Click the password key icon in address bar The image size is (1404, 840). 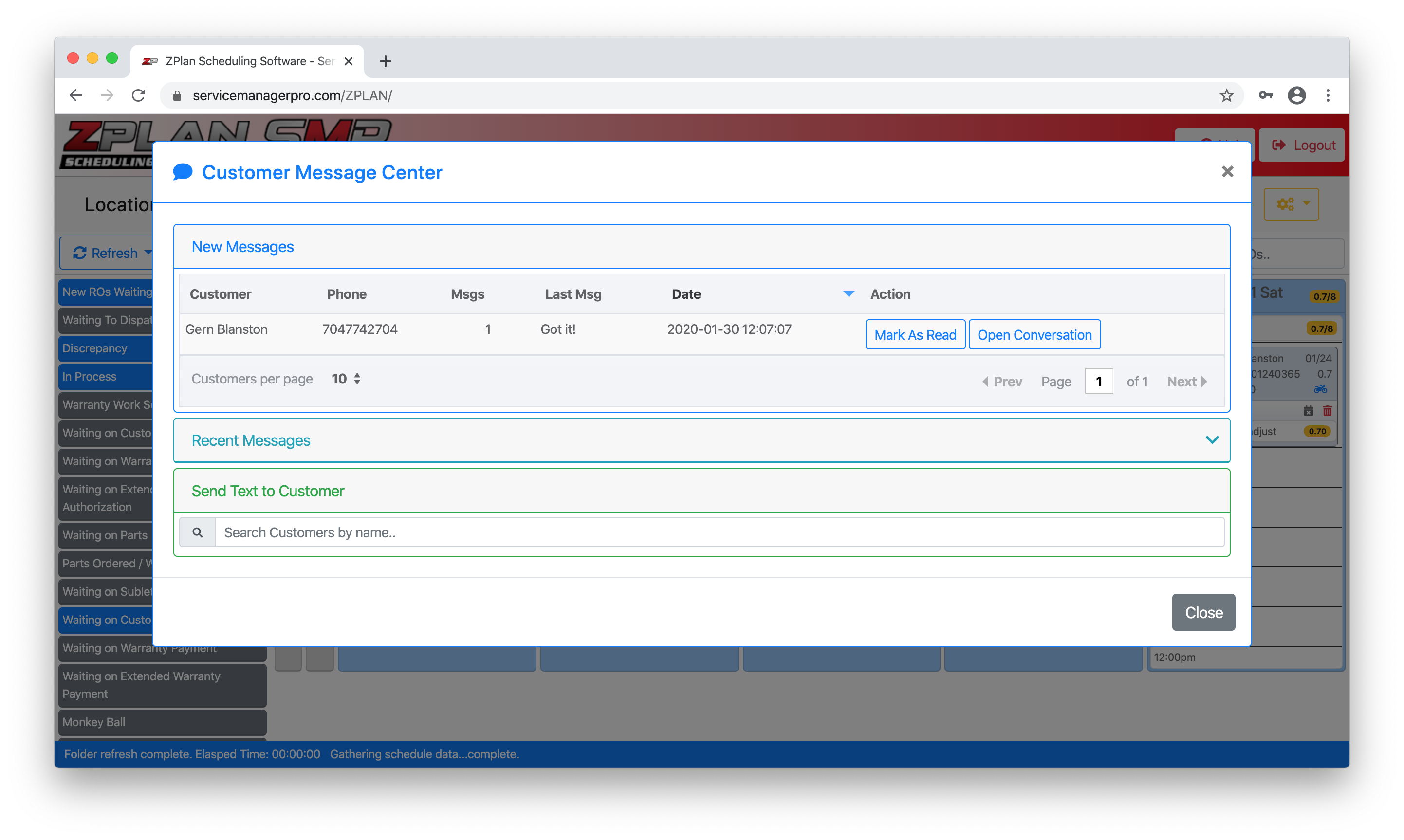[1265, 96]
